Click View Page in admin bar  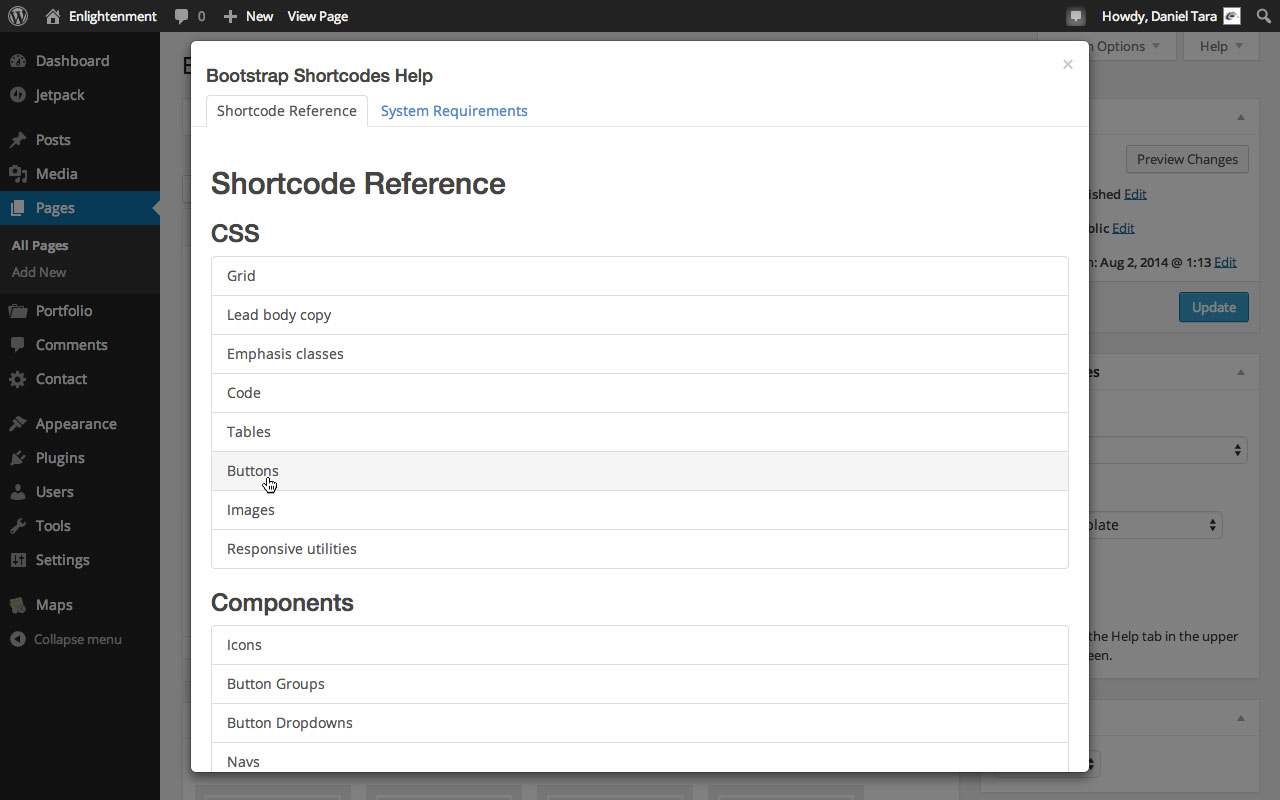pos(318,16)
